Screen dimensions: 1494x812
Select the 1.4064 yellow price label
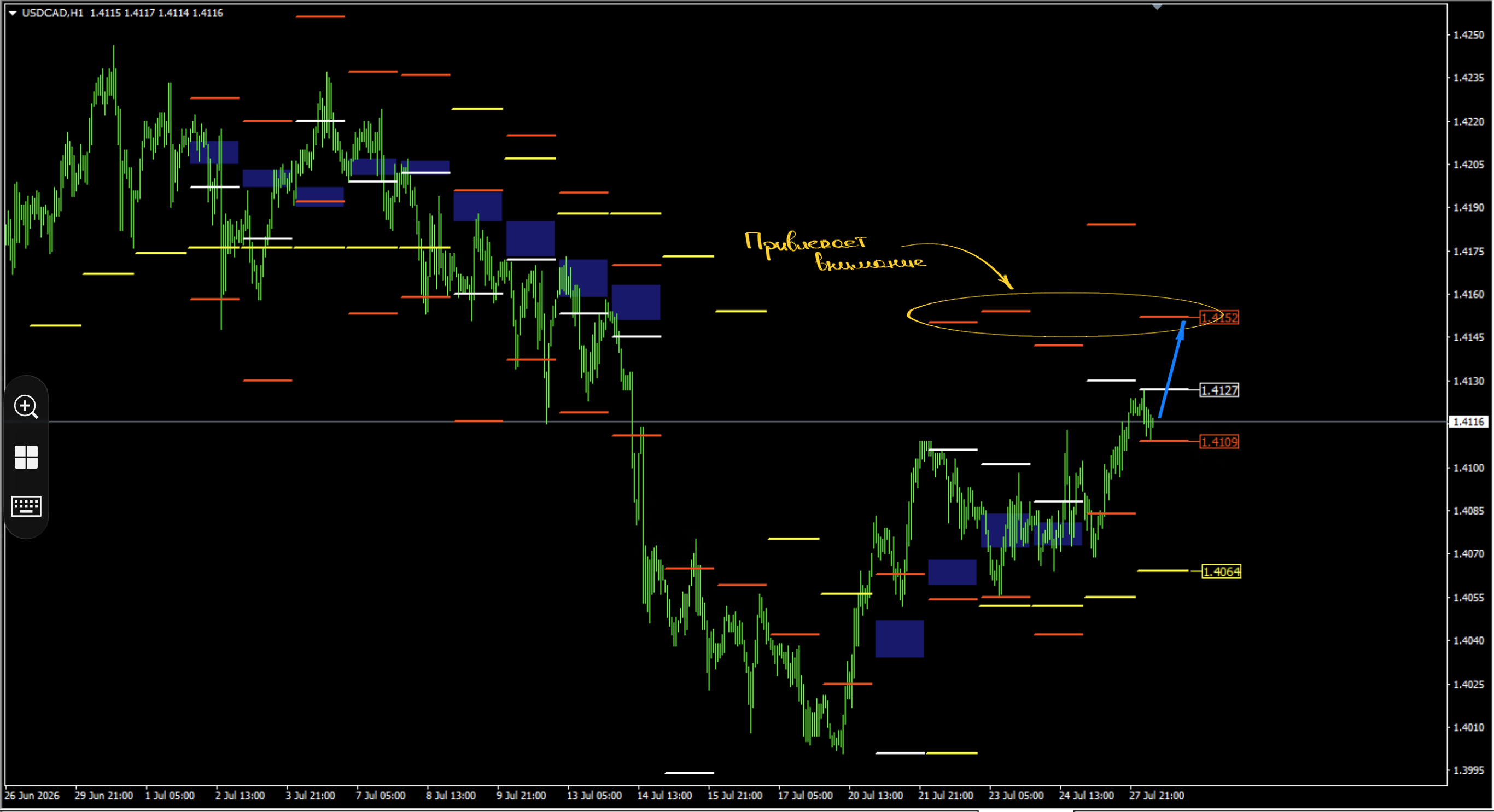pos(1222,571)
